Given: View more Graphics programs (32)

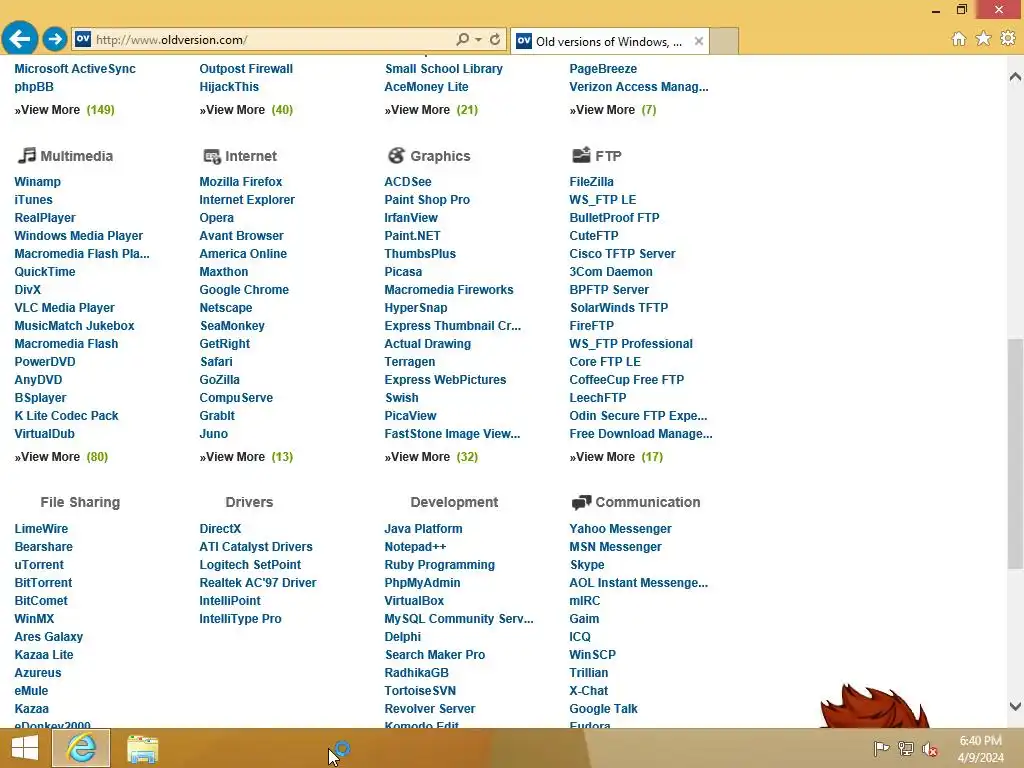Looking at the screenshot, I should click(x=430, y=456).
